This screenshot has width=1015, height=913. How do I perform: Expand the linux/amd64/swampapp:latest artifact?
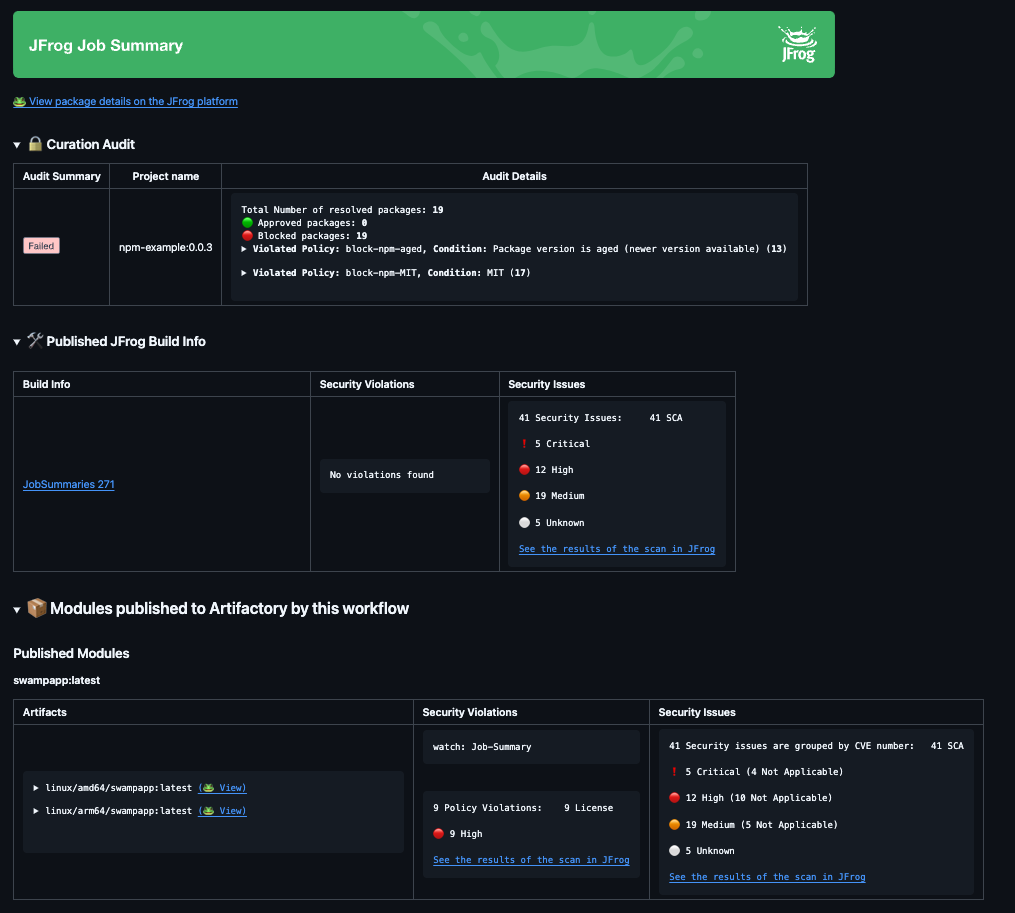pyautogui.click(x=36, y=788)
